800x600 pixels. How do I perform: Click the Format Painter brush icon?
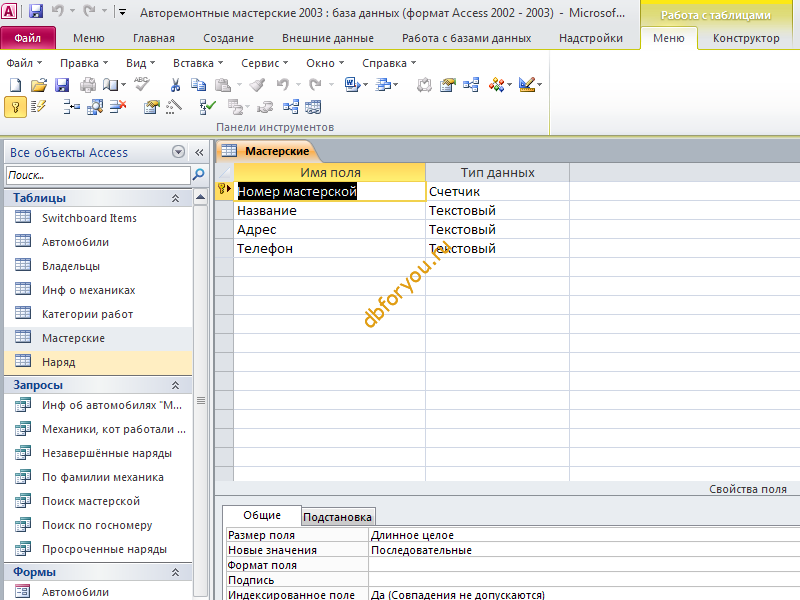point(258,85)
